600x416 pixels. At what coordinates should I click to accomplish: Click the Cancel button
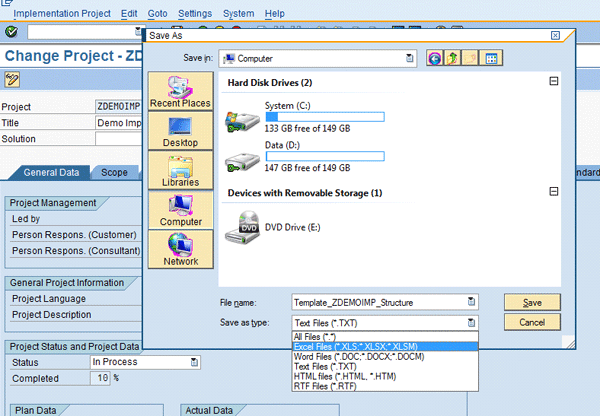point(532,323)
